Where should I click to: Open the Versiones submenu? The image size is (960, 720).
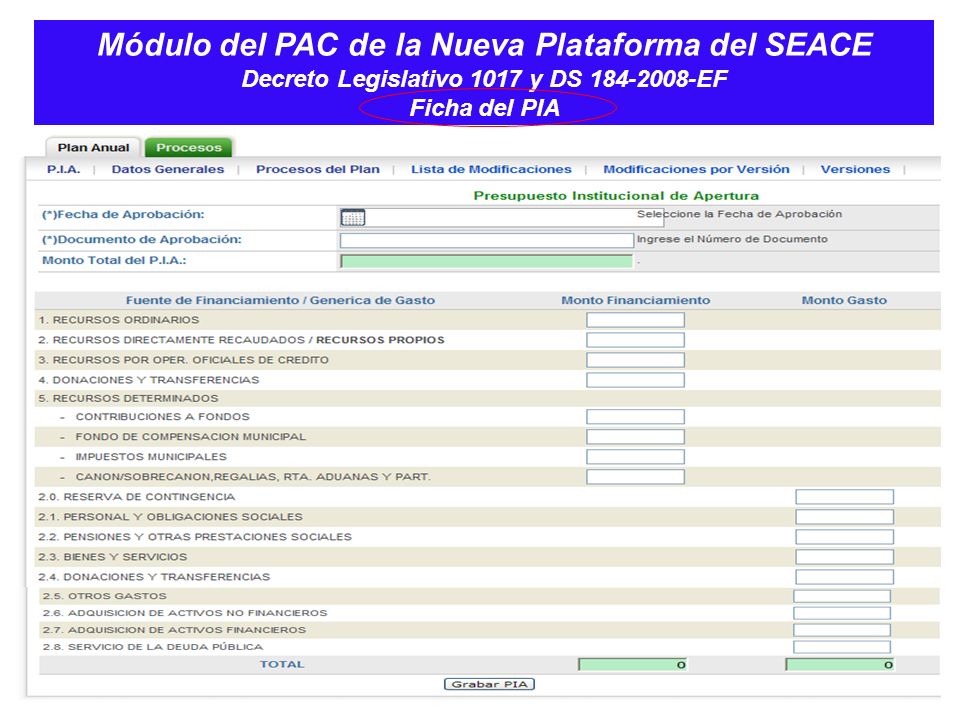pyautogui.click(x=855, y=170)
